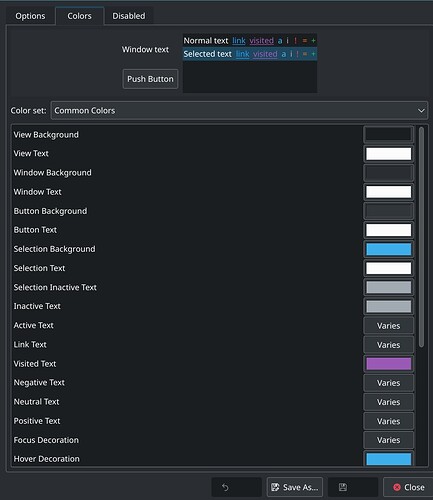This screenshot has height=500, width=433.
Task: Select the 'Visited Text' row label
Action: click(x=35, y=364)
